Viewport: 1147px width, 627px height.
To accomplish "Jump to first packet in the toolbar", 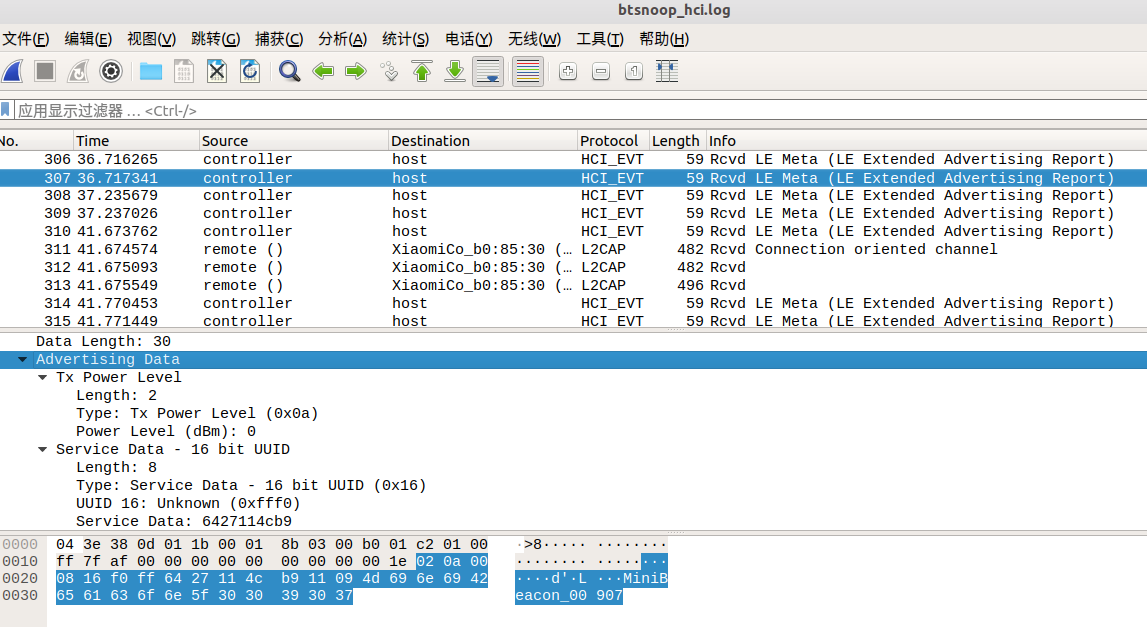I will (x=422, y=71).
